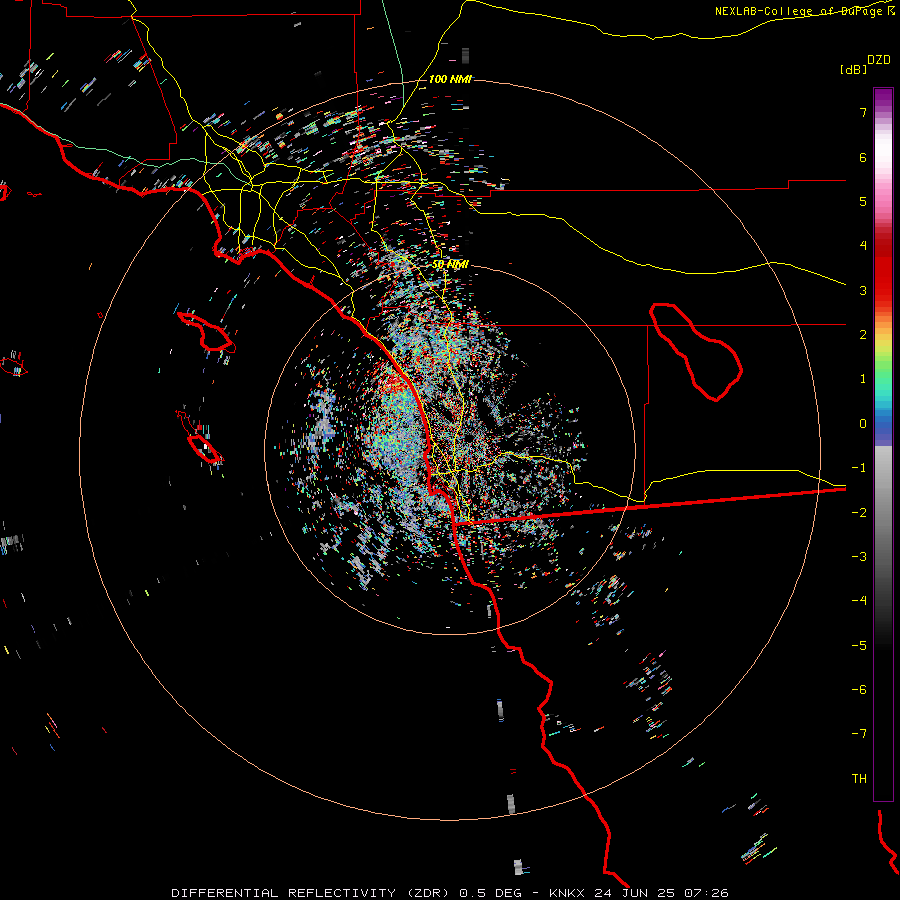Click the 0 value on the color scale

(863, 424)
